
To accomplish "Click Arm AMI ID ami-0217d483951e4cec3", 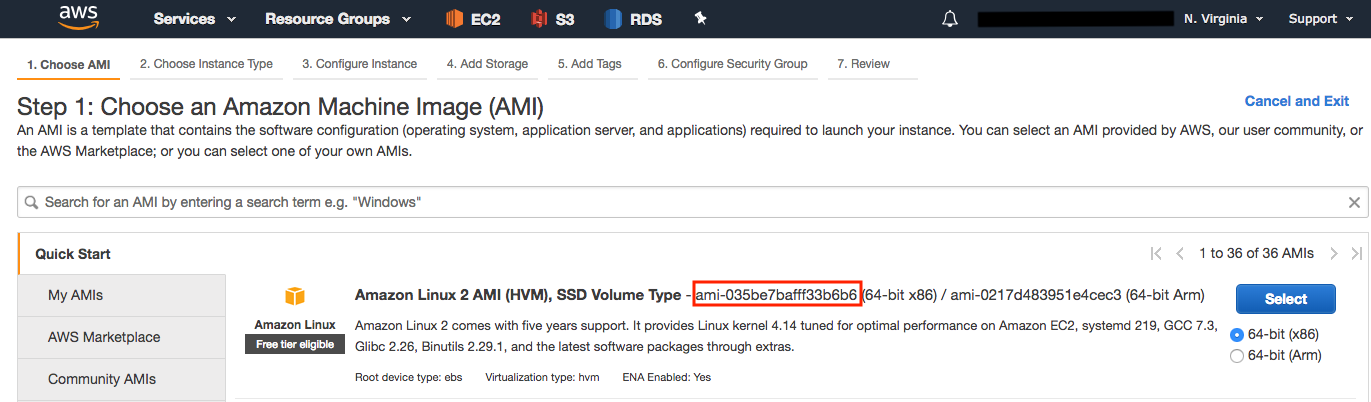I will click(x=1036, y=295).
